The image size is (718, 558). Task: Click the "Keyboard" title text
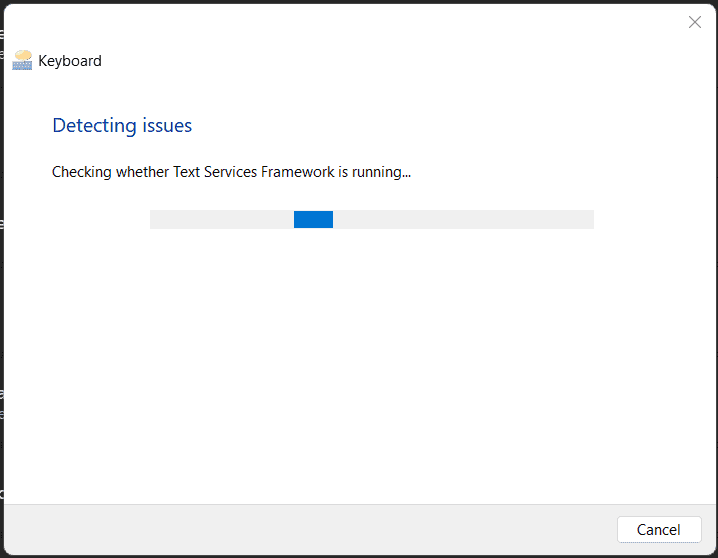point(70,61)
